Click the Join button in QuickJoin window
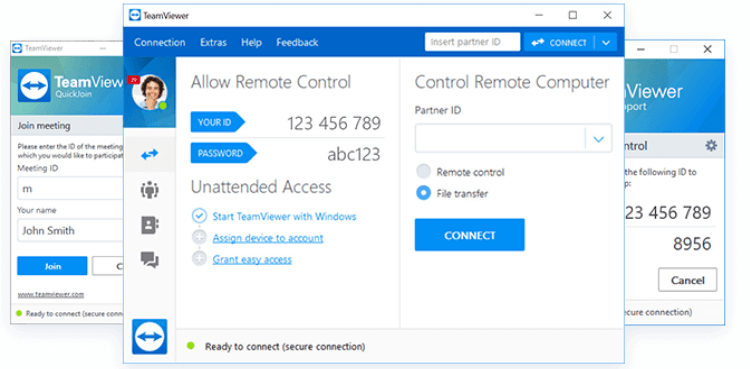This screenshot has height=369, width=750. coord(52,266)
